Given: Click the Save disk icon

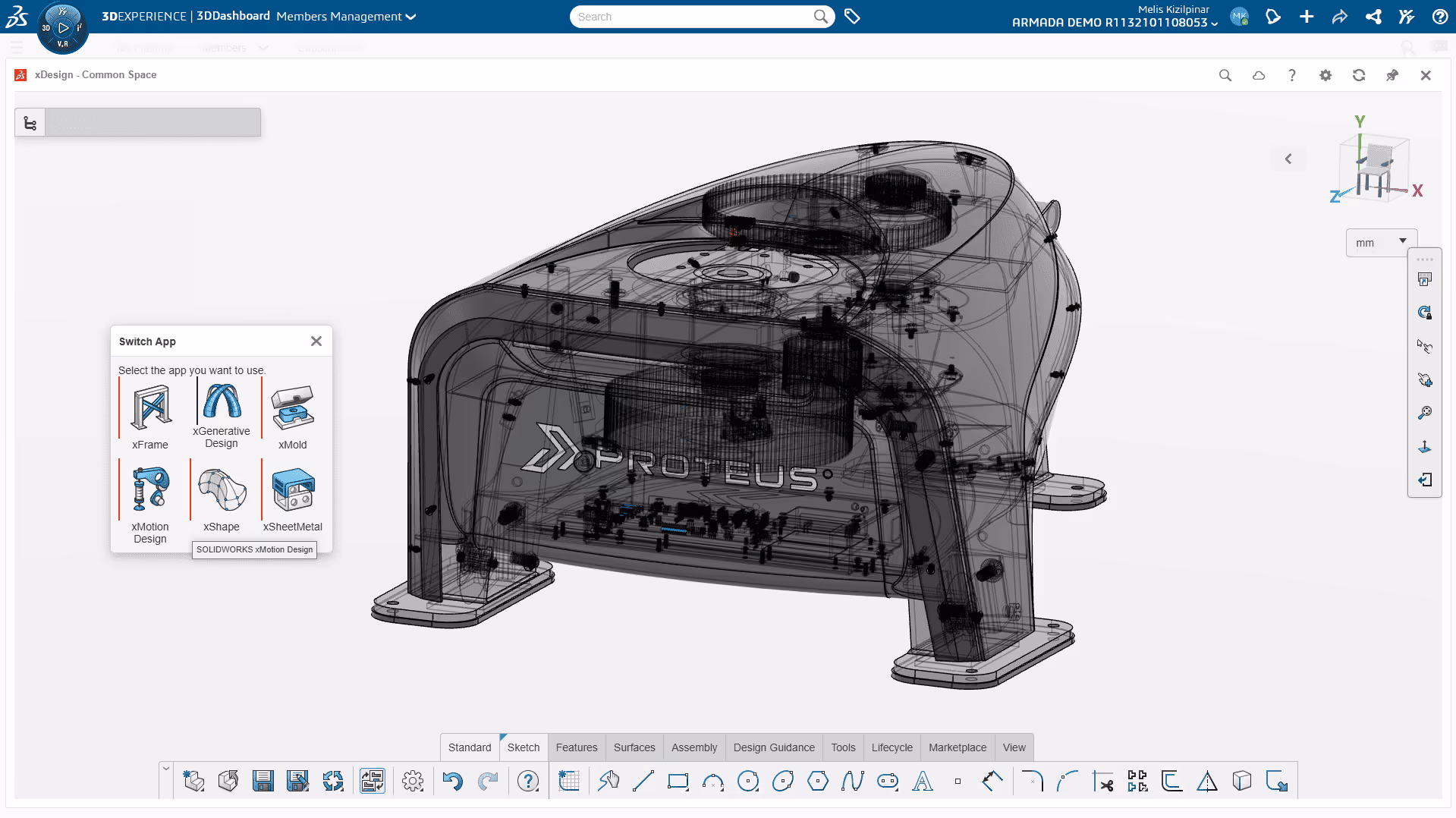Looking at the screenshot, I should click(x=263, y=781).
